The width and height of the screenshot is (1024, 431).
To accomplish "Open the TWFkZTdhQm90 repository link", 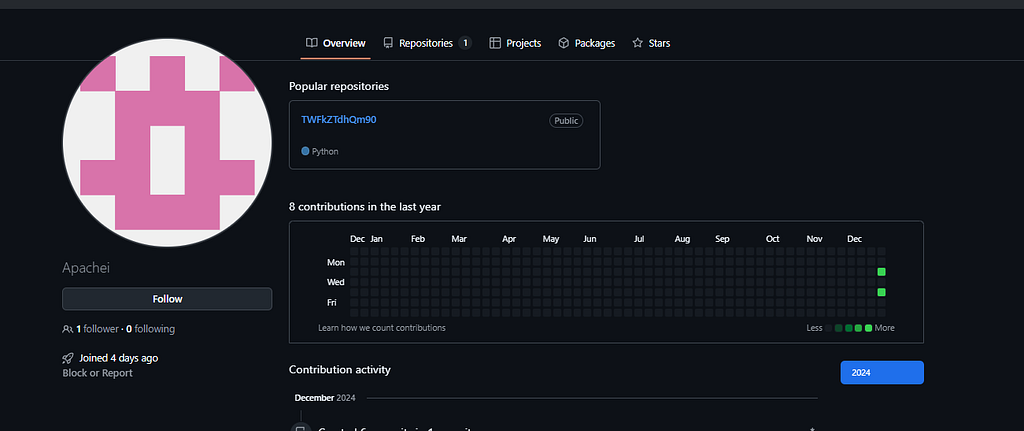I will pyautogui.click(x=338, y=120).
